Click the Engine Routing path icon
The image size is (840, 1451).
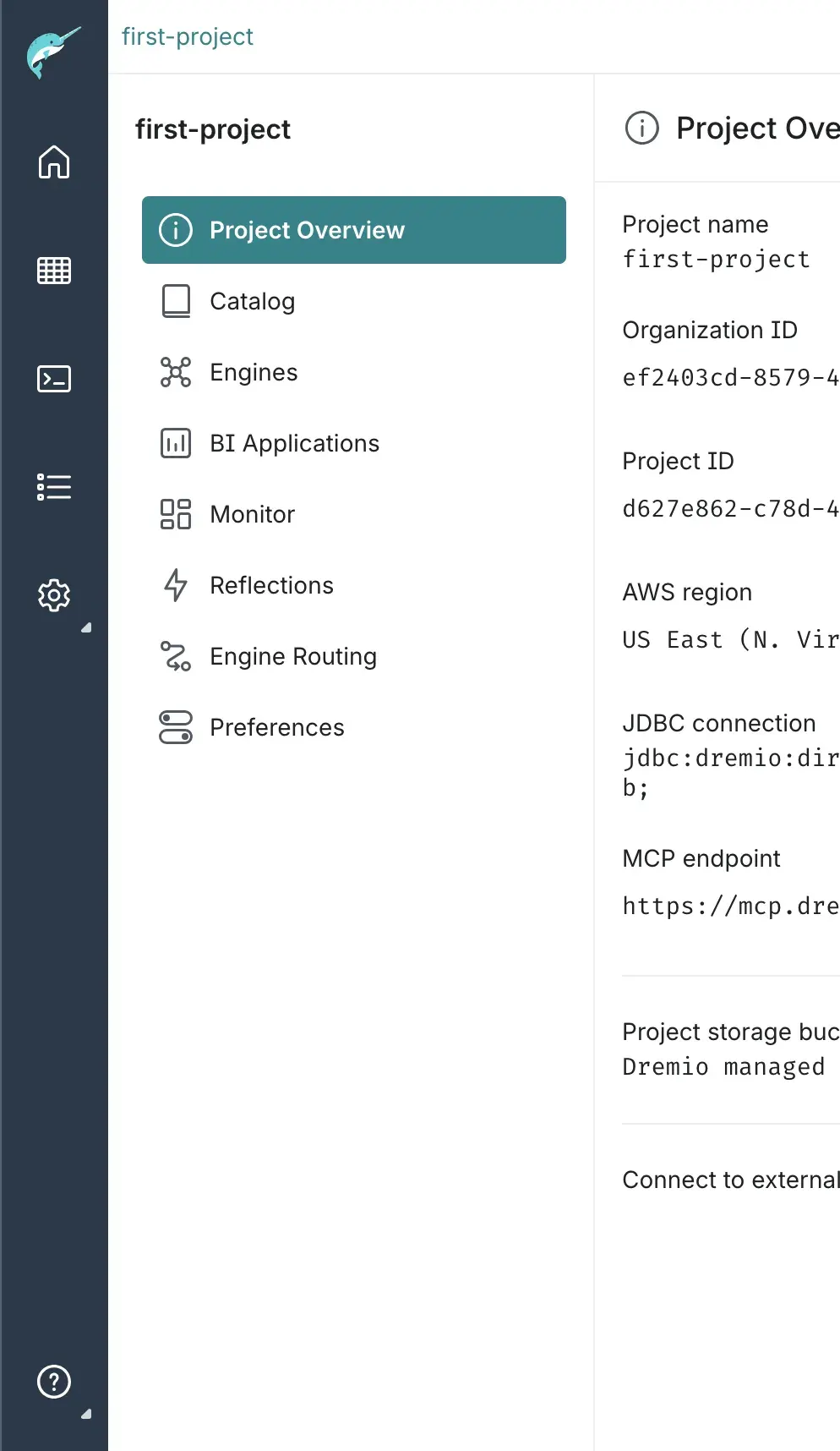[176, 656]
